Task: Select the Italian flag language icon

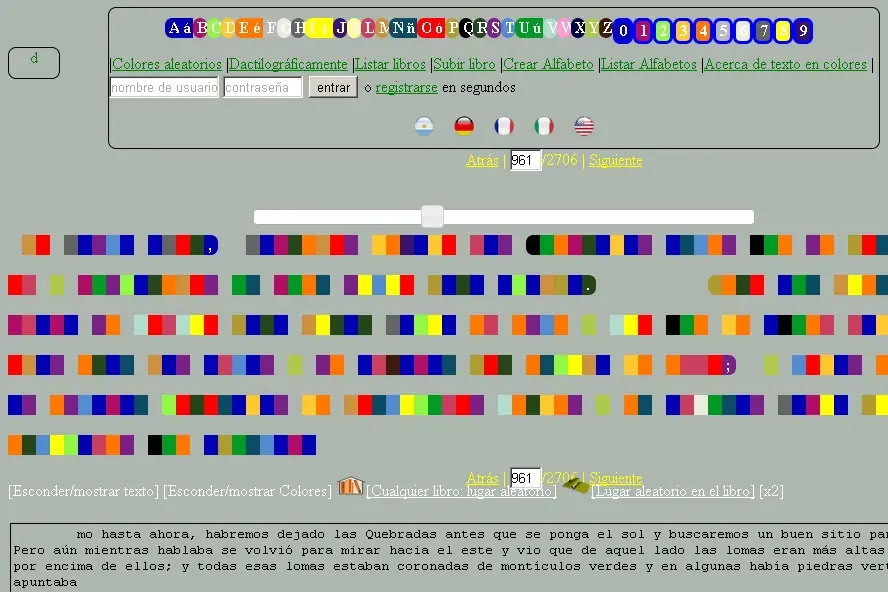Action: pos(544,126)
